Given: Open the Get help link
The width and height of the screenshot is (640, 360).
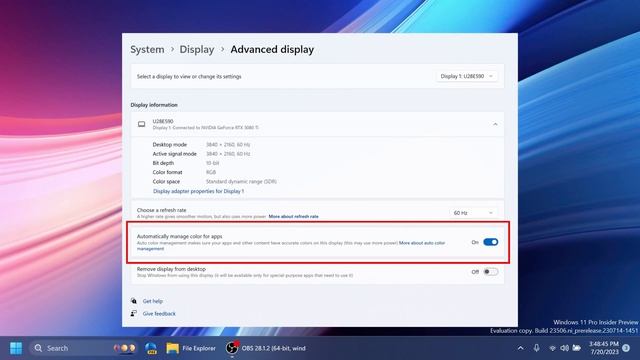Looking at the screenshot, I should point(153,301).
